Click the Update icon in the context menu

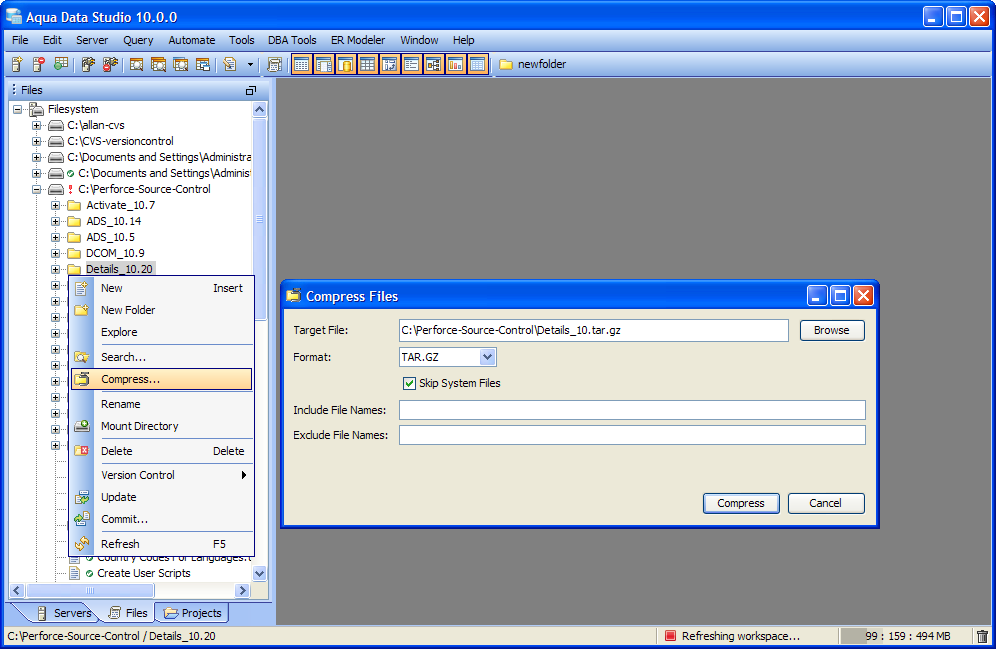(x=82, y=497)
